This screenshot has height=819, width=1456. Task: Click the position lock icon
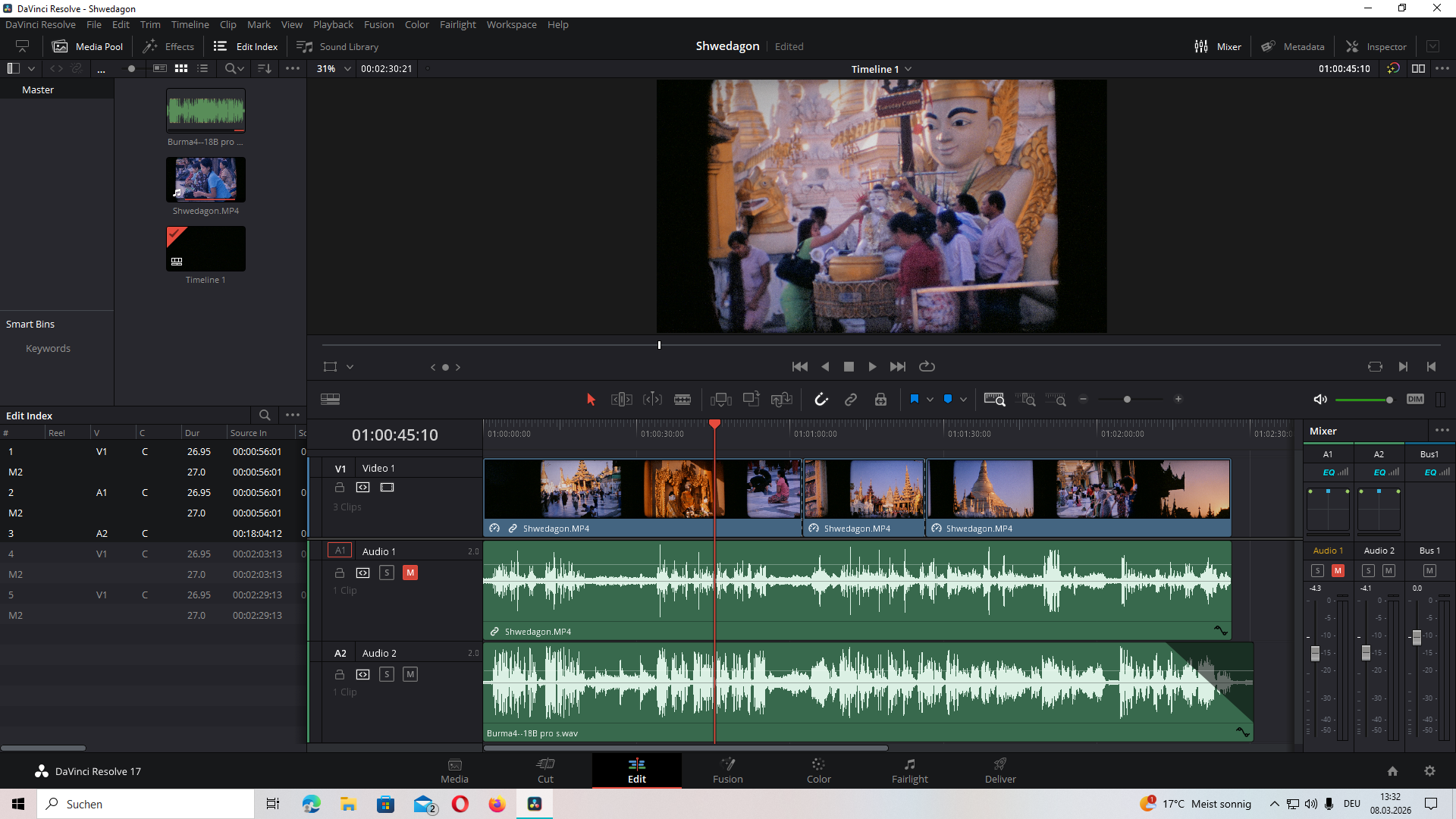[880, 400]
